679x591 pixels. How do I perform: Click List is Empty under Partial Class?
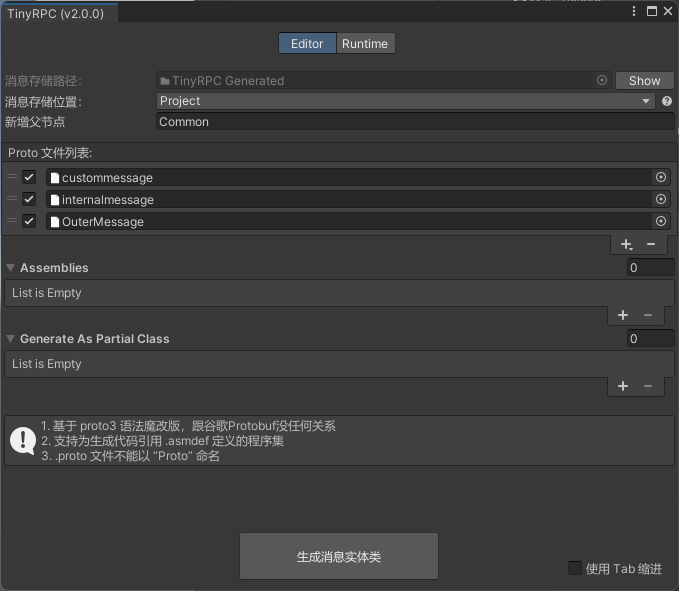point(47,364)
